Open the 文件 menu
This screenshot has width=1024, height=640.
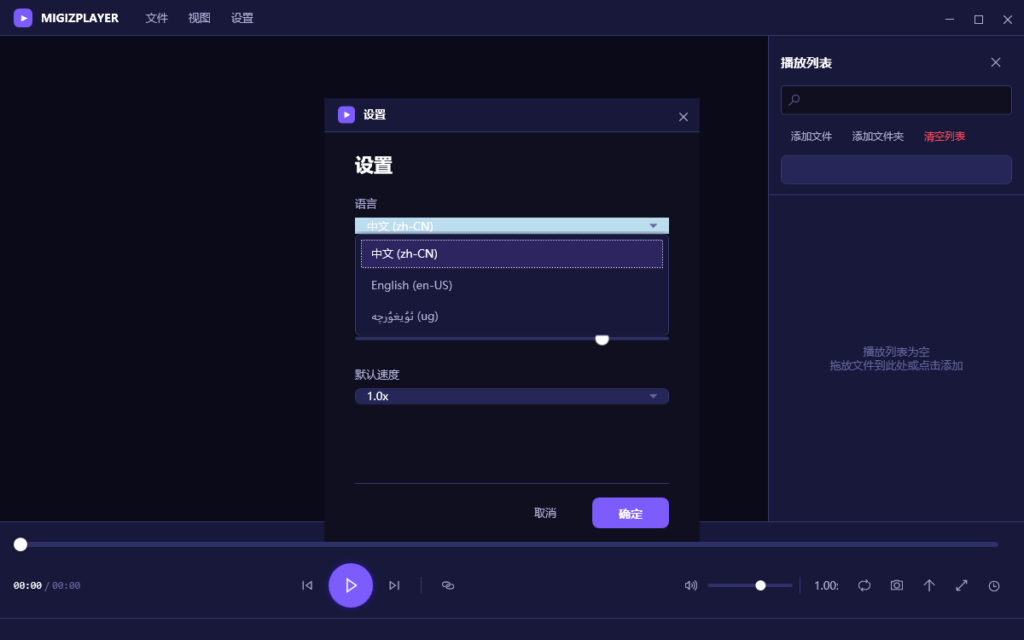157,18
